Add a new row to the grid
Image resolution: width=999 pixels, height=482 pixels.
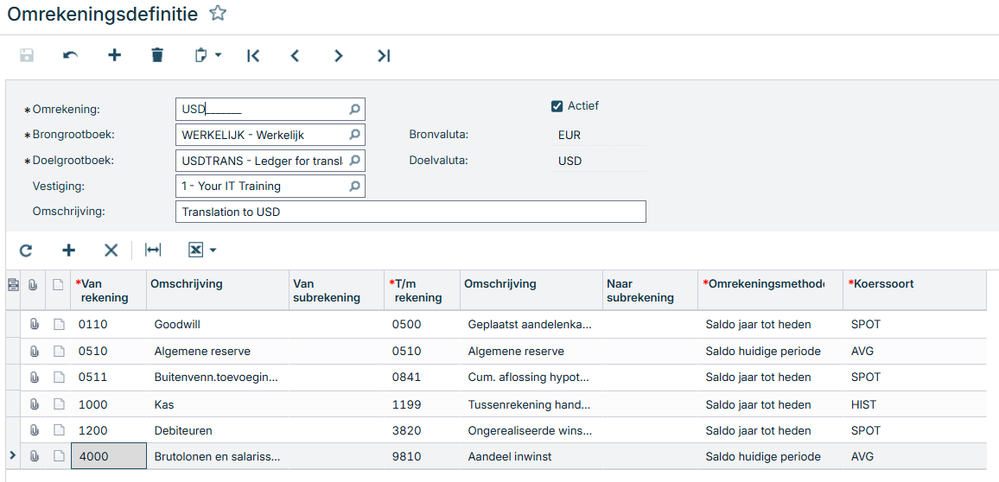[69, 250]
